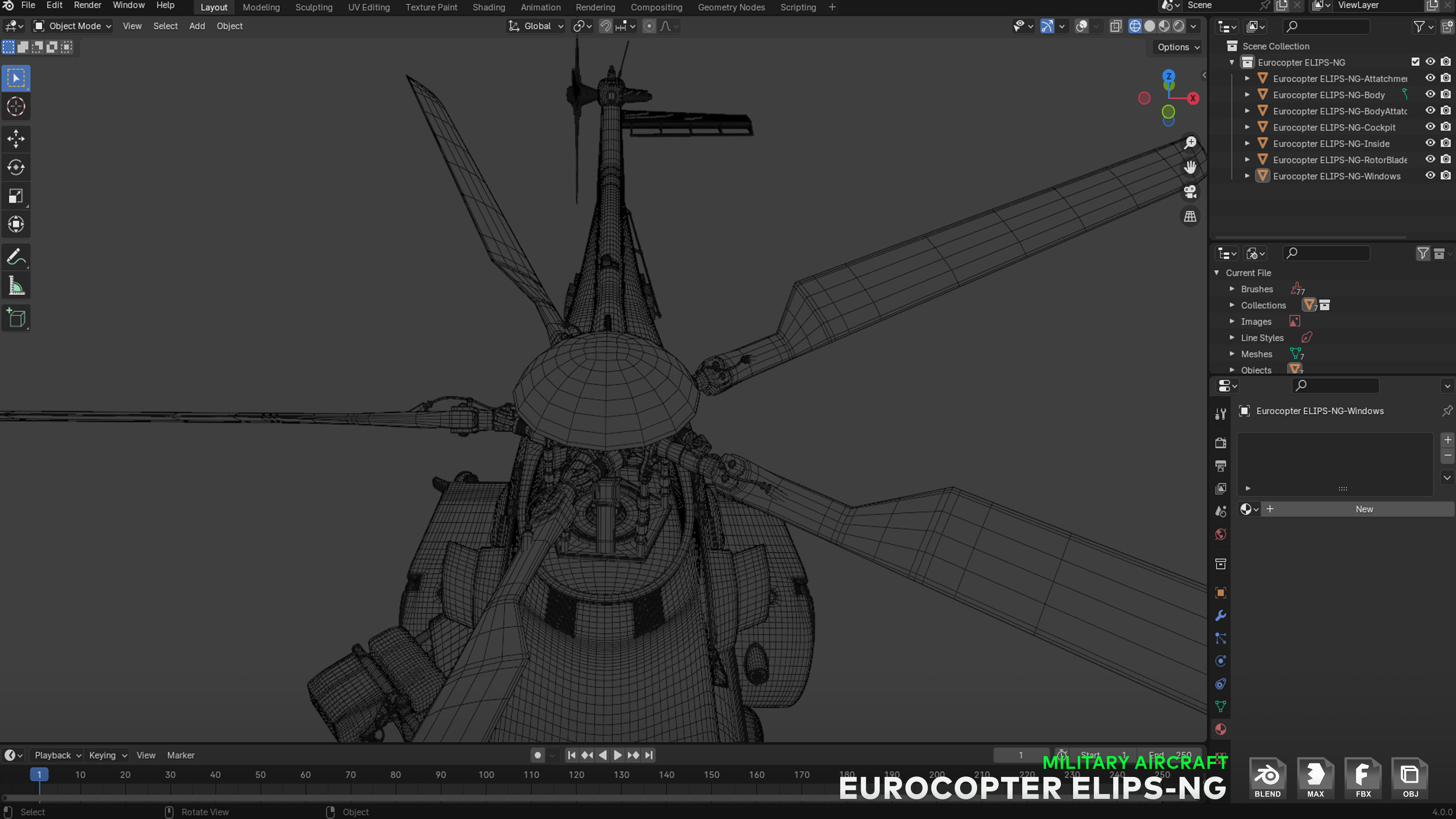Image resolution: width=1456 pixels, height=819 pixels.
Task: Expand Eurocopter ELIPS-NG-Windows tree item
Action: (x=1247, y=176)
